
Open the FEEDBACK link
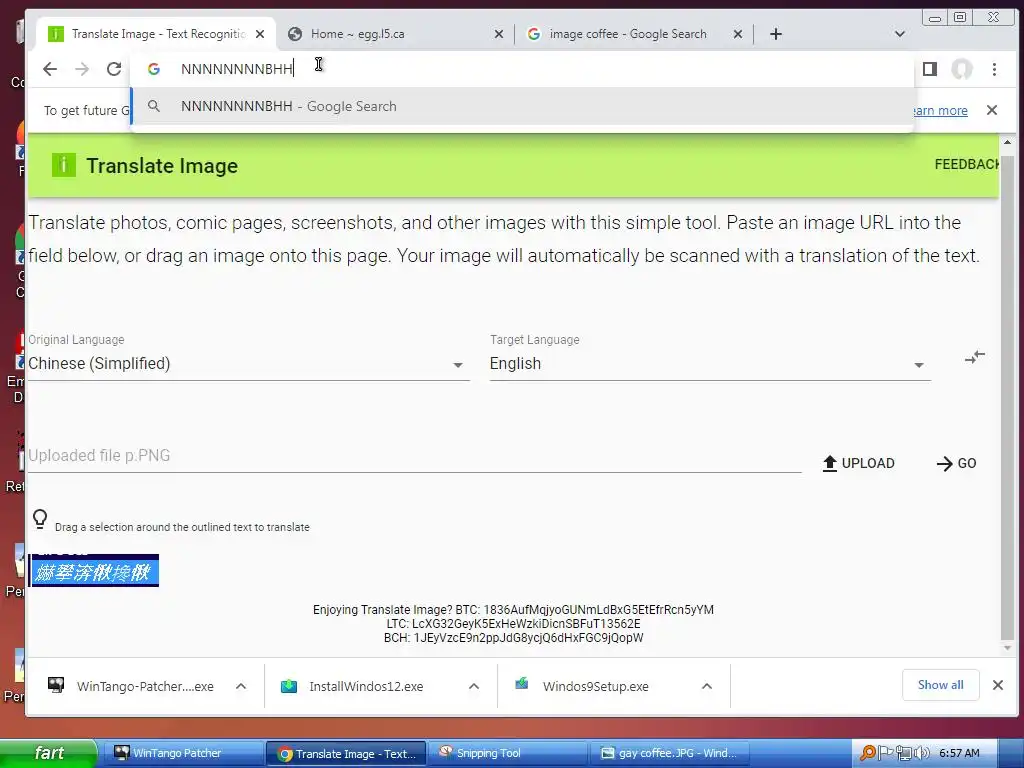pyautogui.click(x=967, y=165)
